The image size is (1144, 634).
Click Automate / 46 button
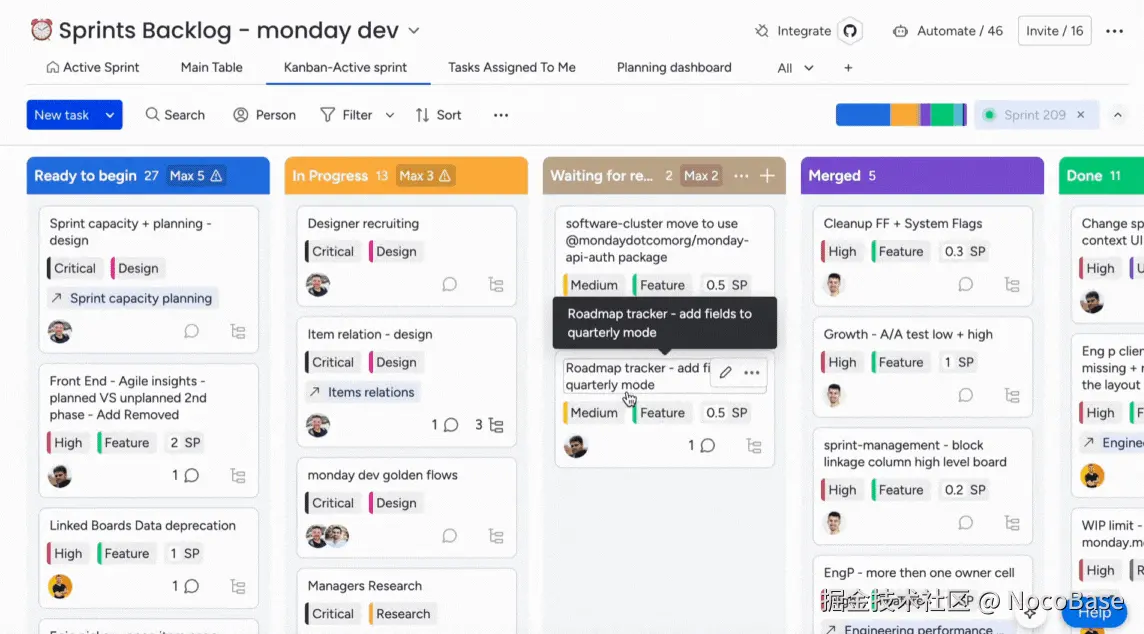coord(948,31)
